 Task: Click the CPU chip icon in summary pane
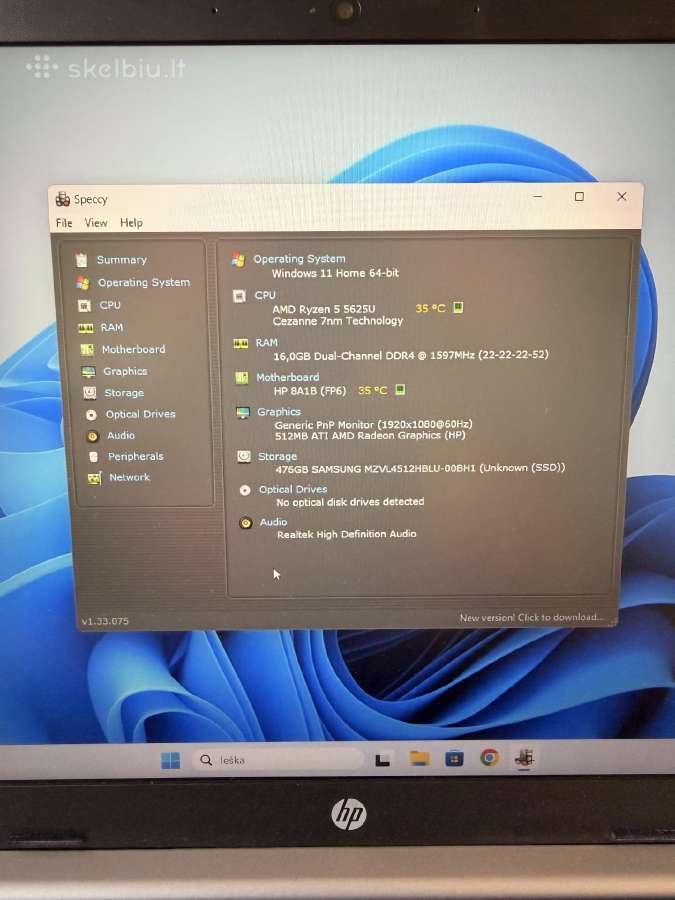[x=239, y=296]
